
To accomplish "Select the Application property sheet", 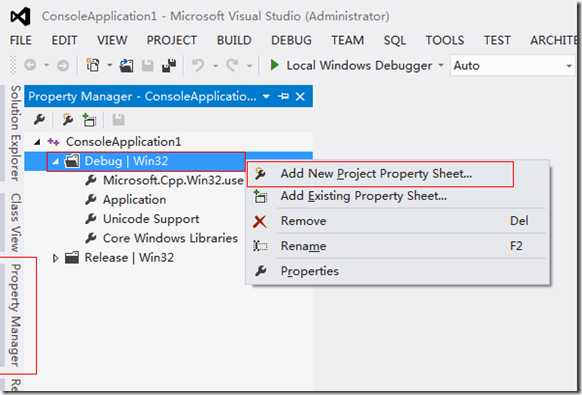I will [x=134, y=200].
